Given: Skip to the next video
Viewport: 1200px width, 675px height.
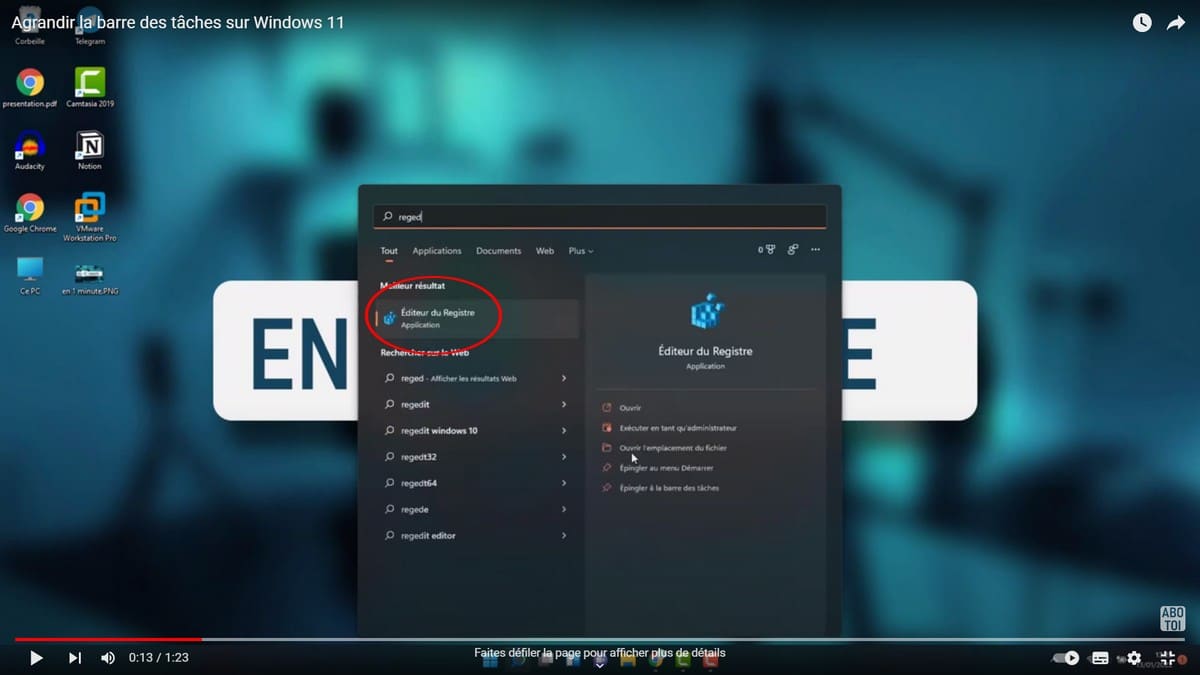Looking at the screenshot, I should [x=75, y=658].
